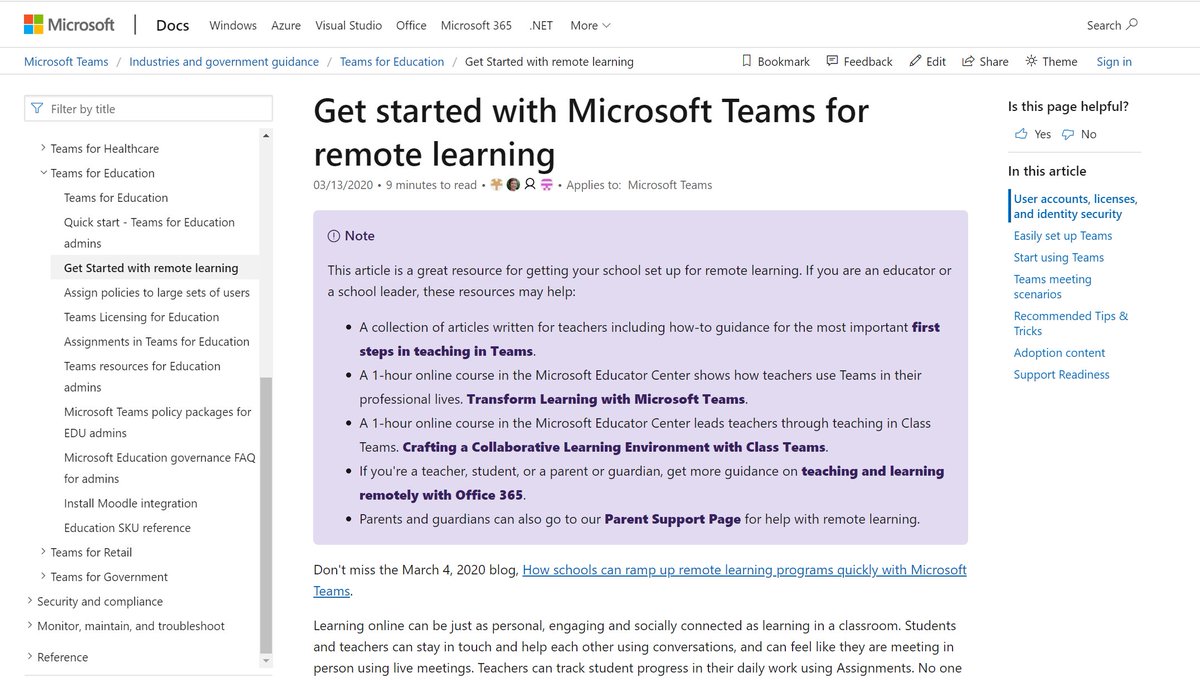
Task: Collapse Teams for Education node
Action: click(x=43, y=173)
